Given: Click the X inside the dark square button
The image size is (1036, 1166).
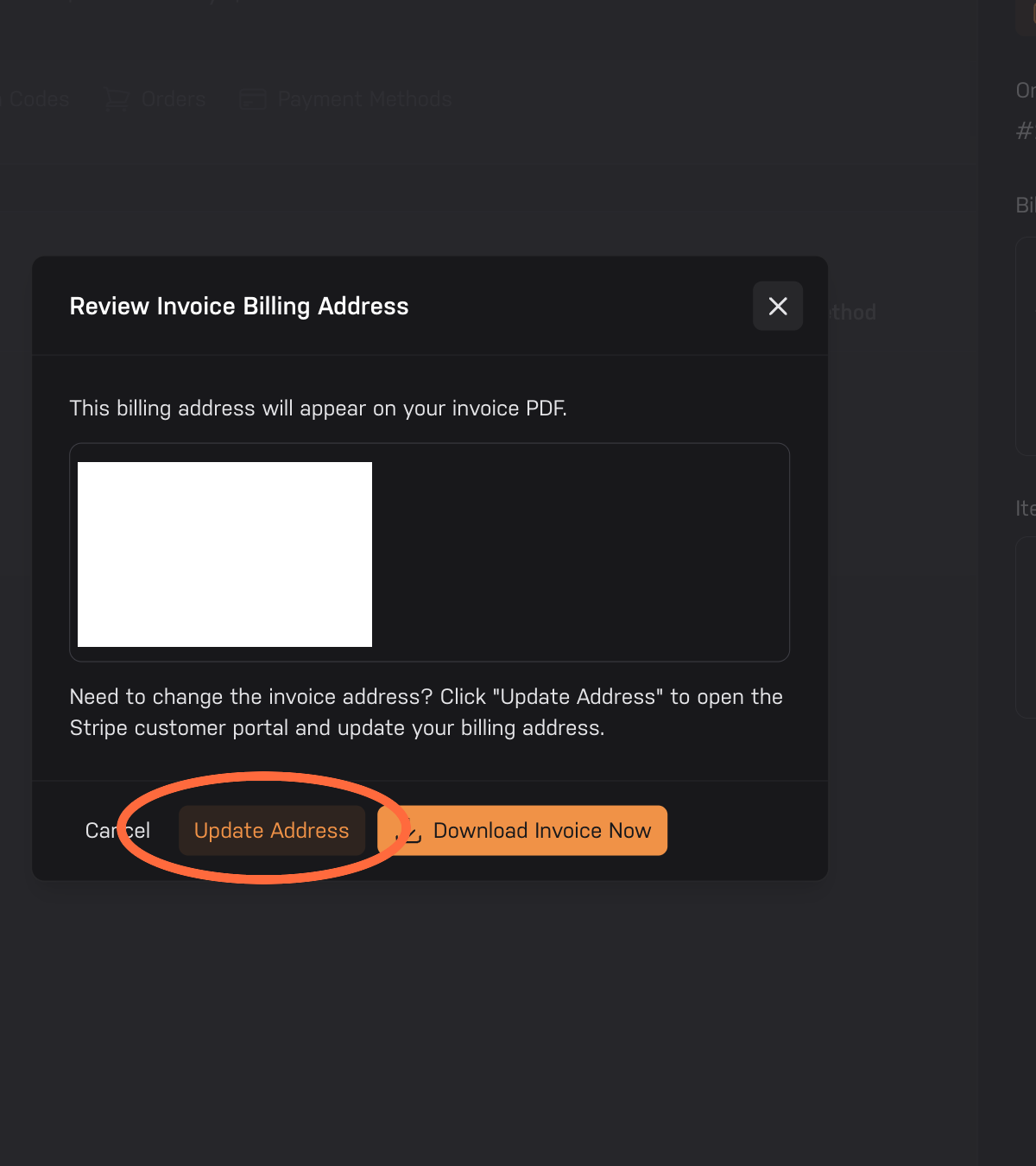Looking at the screenshot, I should (777, 306).
